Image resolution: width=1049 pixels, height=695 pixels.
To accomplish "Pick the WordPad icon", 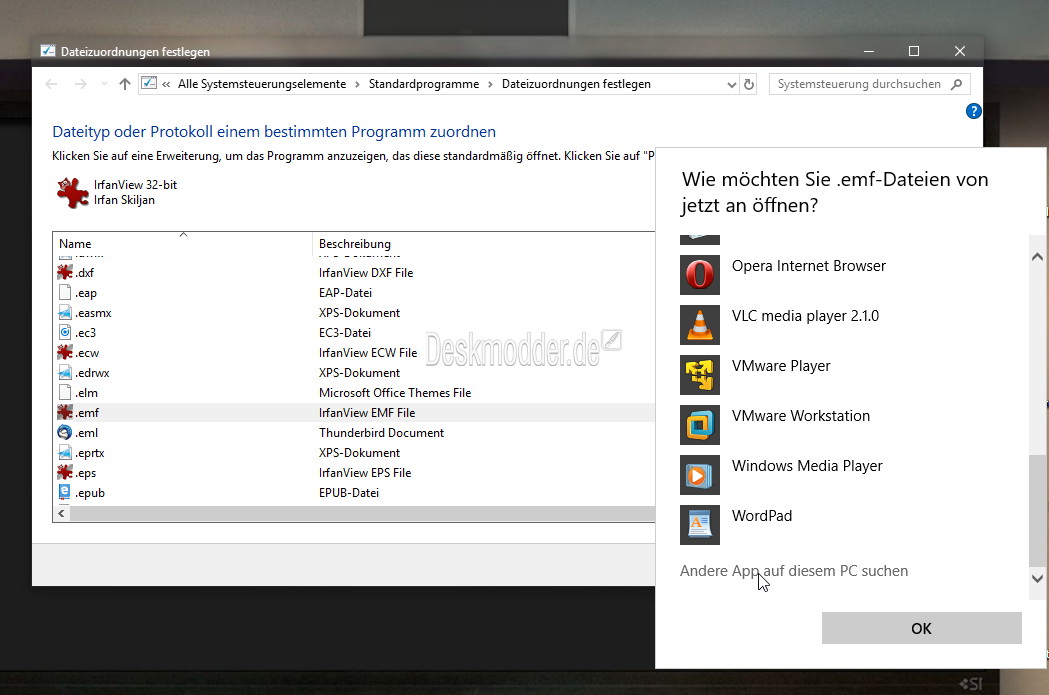I will coord(700,525).
